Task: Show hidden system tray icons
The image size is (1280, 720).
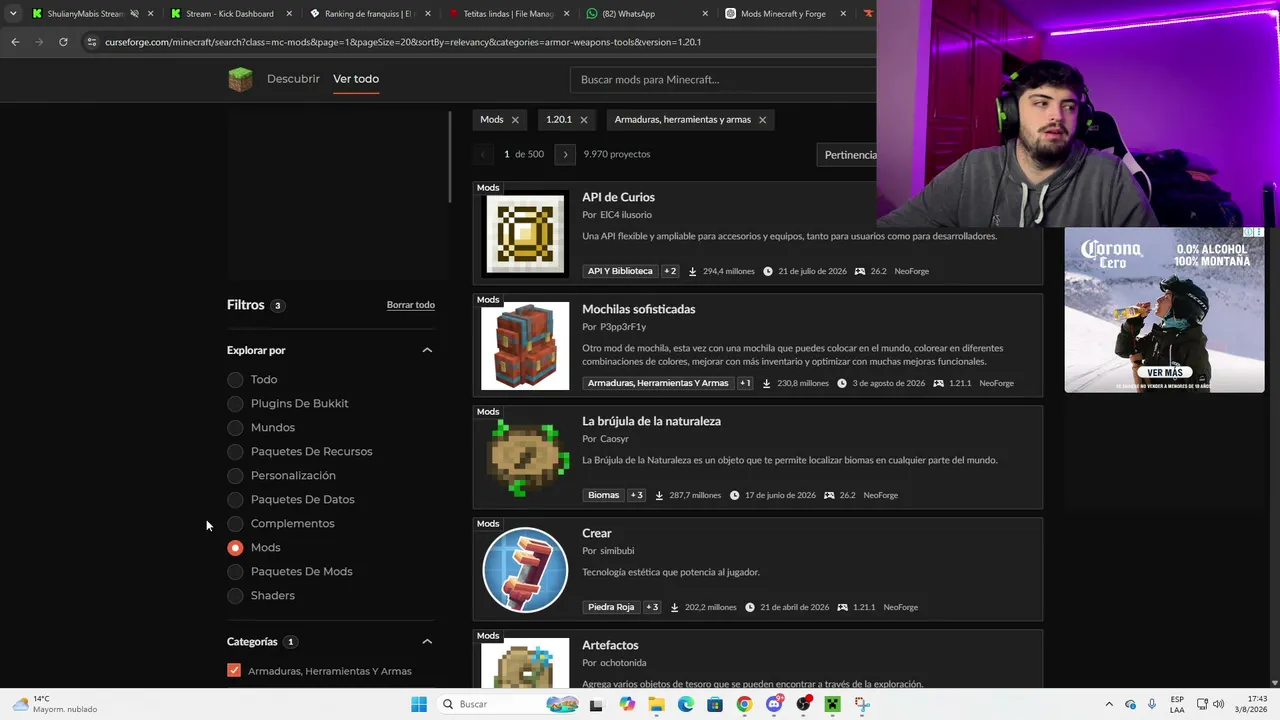Action: (x=1108, y=704)
